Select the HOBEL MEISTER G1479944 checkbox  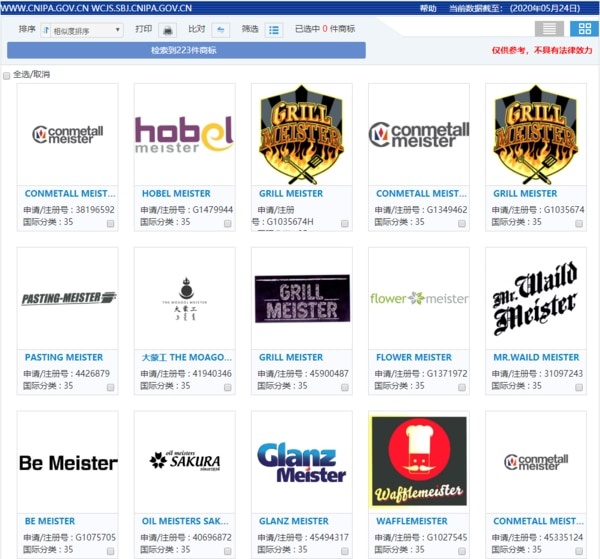pos(227,223)
